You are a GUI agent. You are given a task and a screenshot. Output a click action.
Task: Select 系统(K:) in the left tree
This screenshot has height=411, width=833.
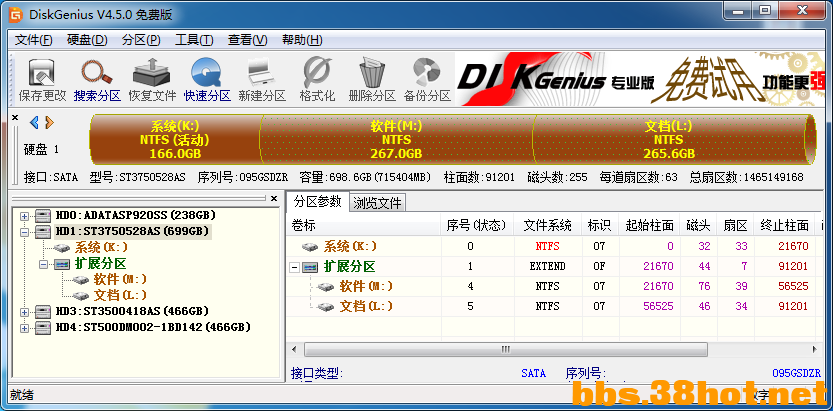101,247
